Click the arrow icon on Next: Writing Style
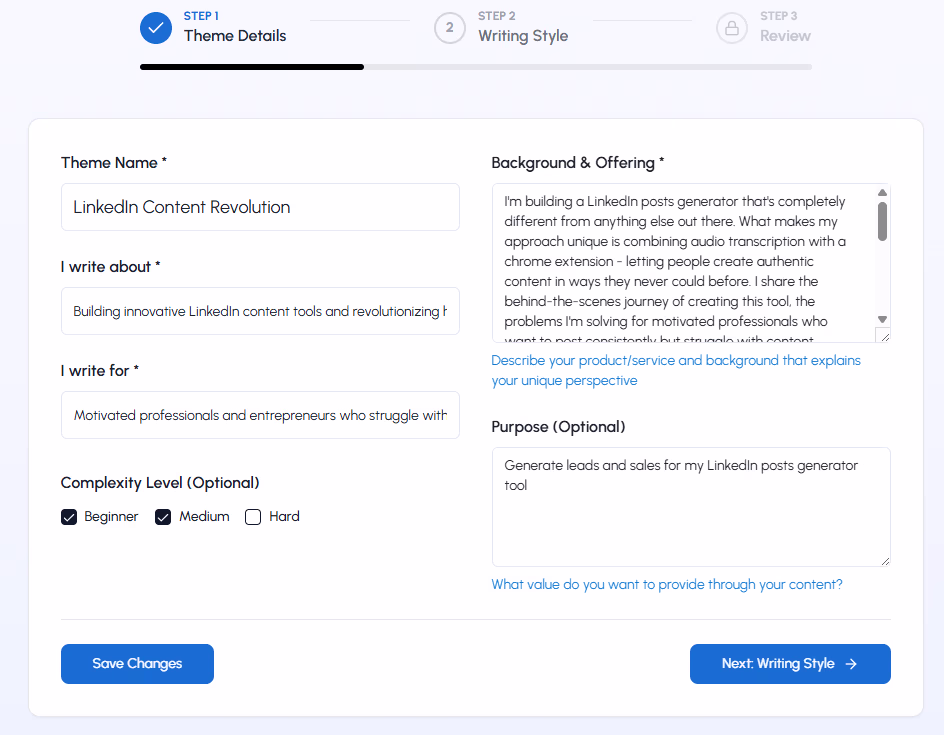Viewport: 944px width, 735px height. [x=851, y=664]
